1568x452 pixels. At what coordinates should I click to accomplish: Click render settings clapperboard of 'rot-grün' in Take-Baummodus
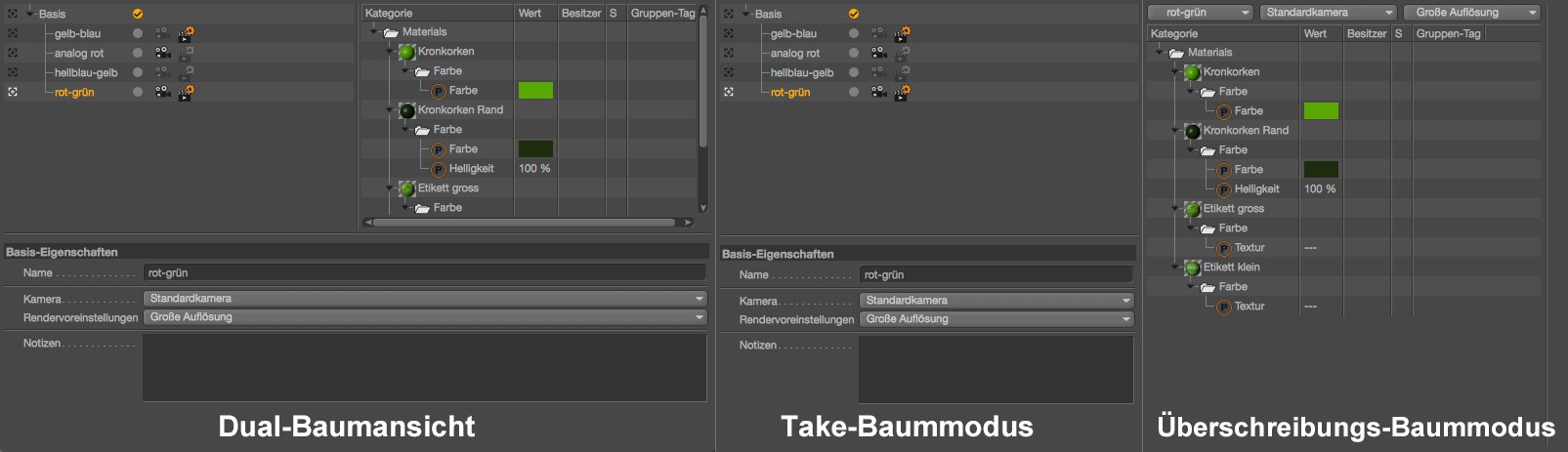902,92
